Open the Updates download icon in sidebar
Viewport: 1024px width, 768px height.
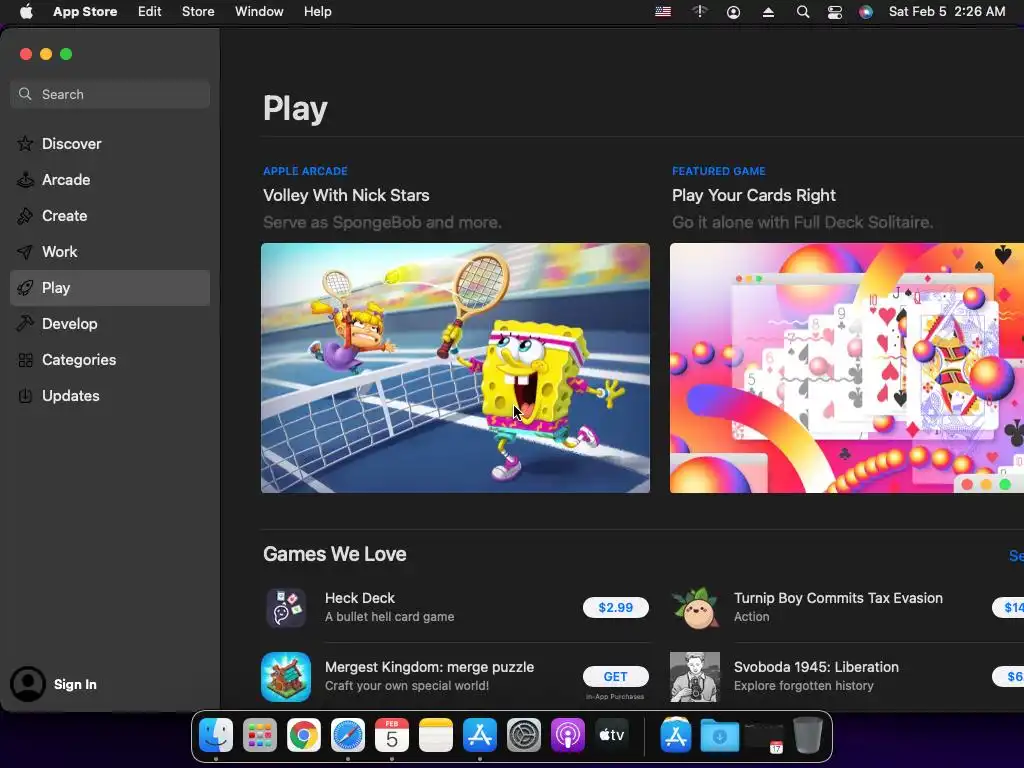pos(25,396)
